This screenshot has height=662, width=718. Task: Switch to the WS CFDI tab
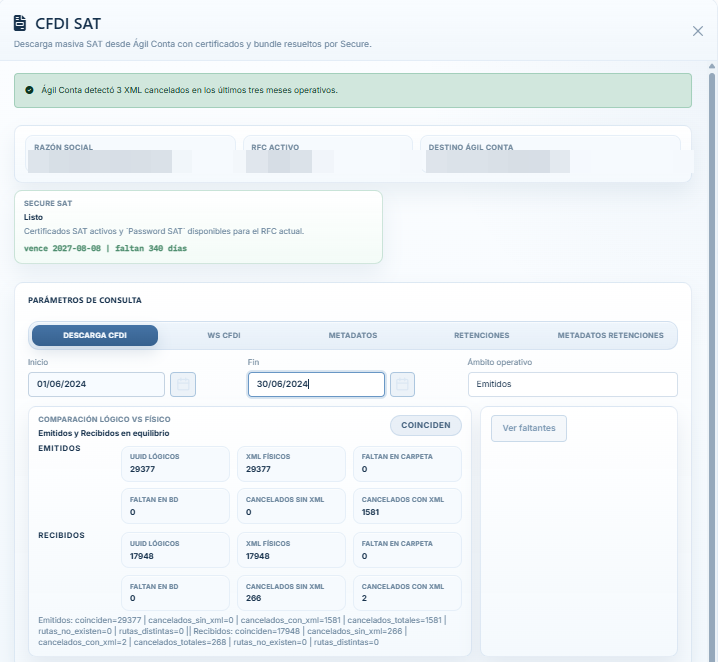tap(223, 335)
